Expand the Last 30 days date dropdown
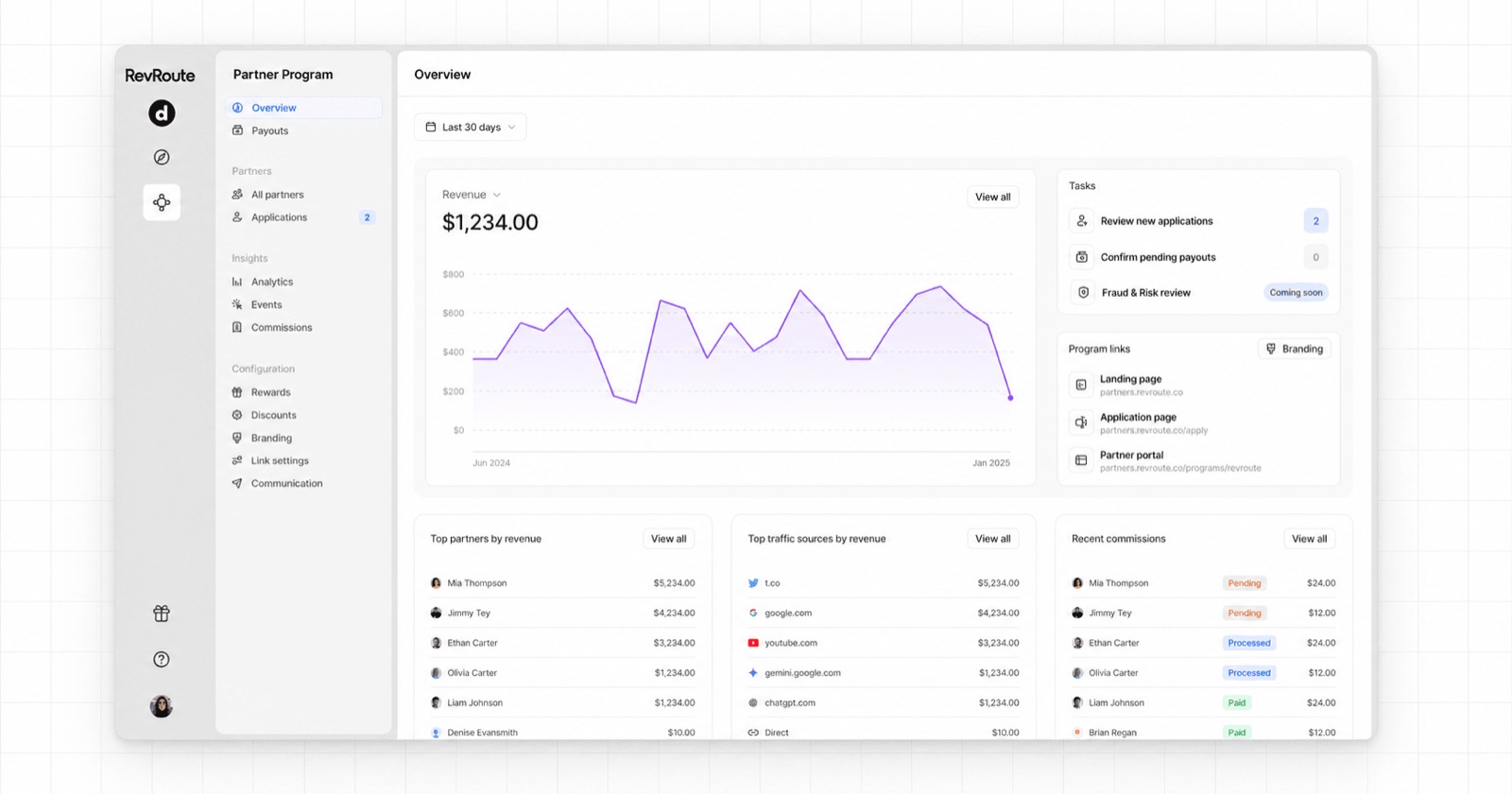Viewport: 1512px width, 794px height. pos(471,127)
